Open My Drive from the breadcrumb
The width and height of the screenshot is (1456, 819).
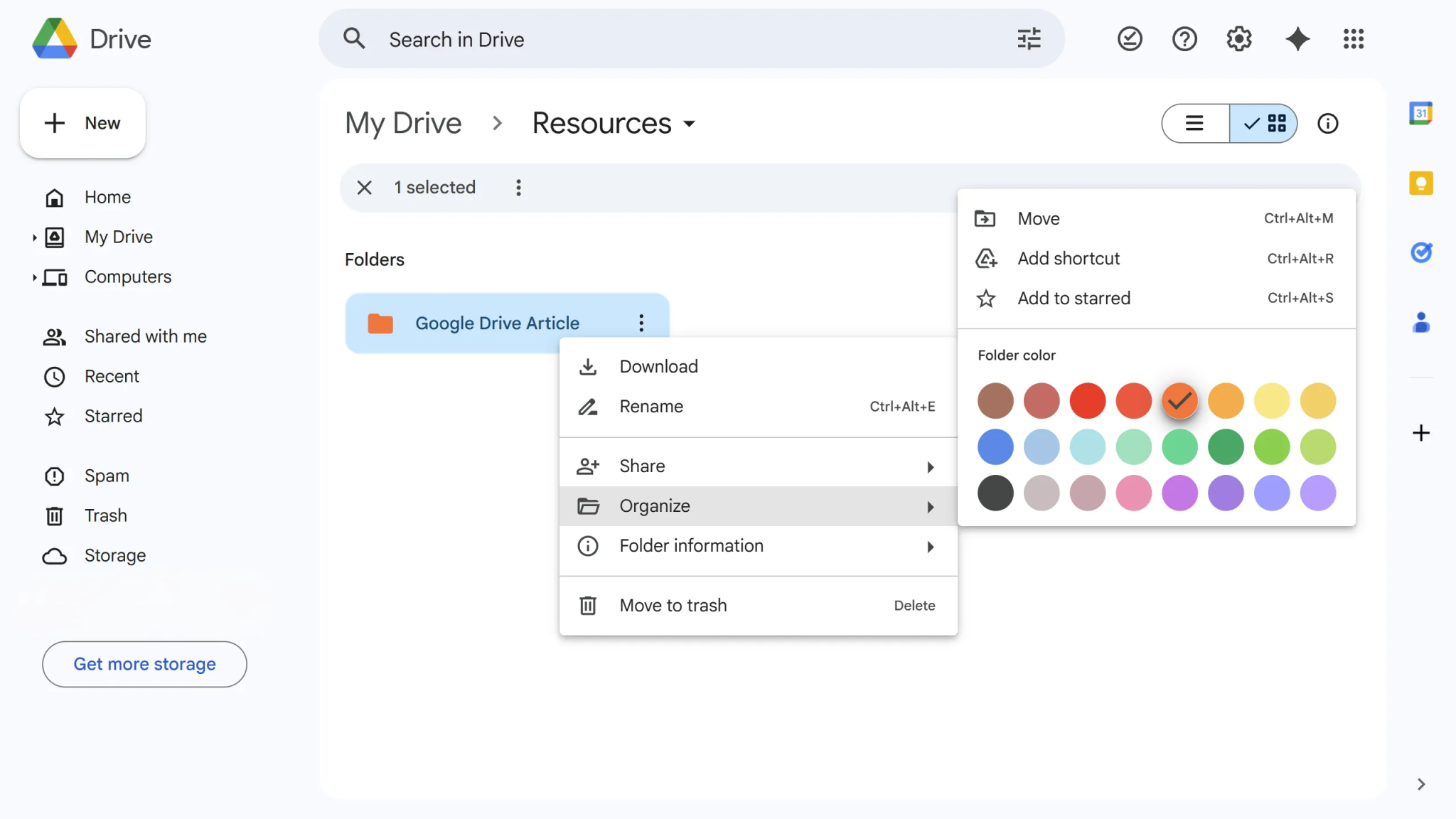tap(402, 122)
